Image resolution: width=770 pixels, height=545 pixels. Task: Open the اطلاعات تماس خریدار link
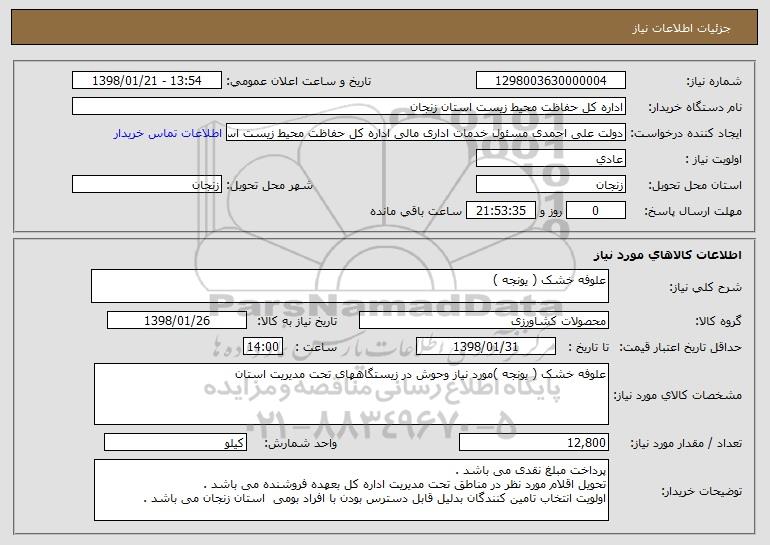point(167,134)
